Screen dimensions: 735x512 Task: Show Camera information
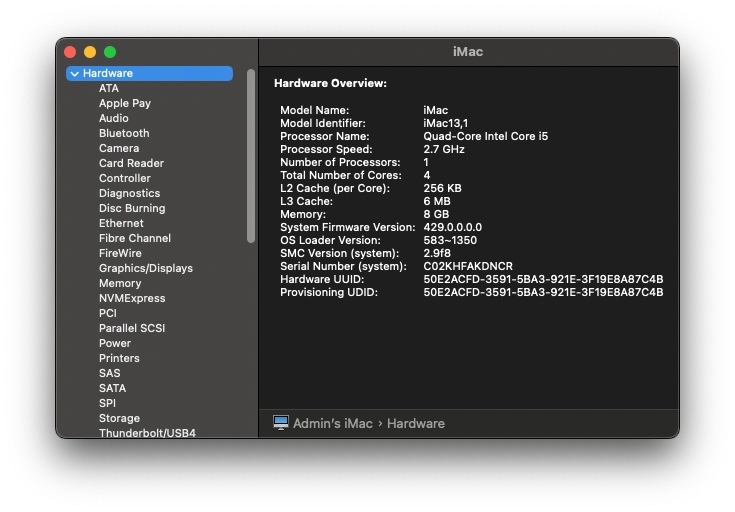[x=119, y=148]
